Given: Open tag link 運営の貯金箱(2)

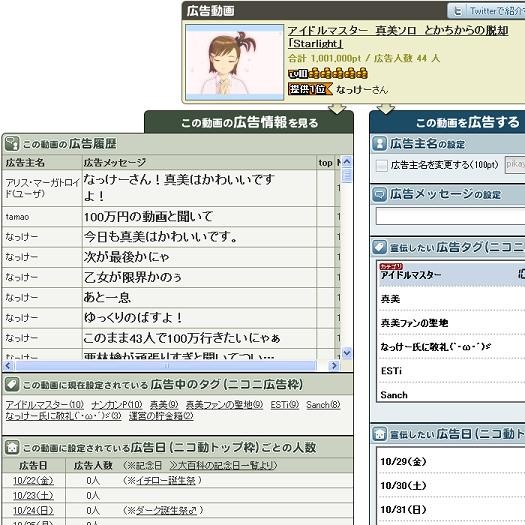Looking at the screenshot, I should [x=161, y=416].
